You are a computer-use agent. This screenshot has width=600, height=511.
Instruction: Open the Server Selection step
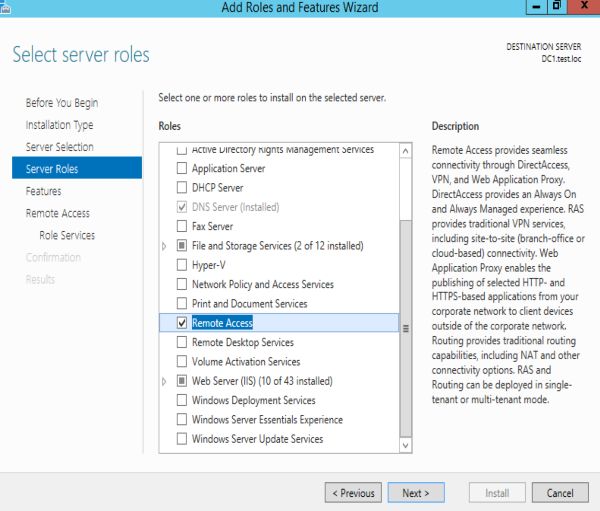click(59, 147)
